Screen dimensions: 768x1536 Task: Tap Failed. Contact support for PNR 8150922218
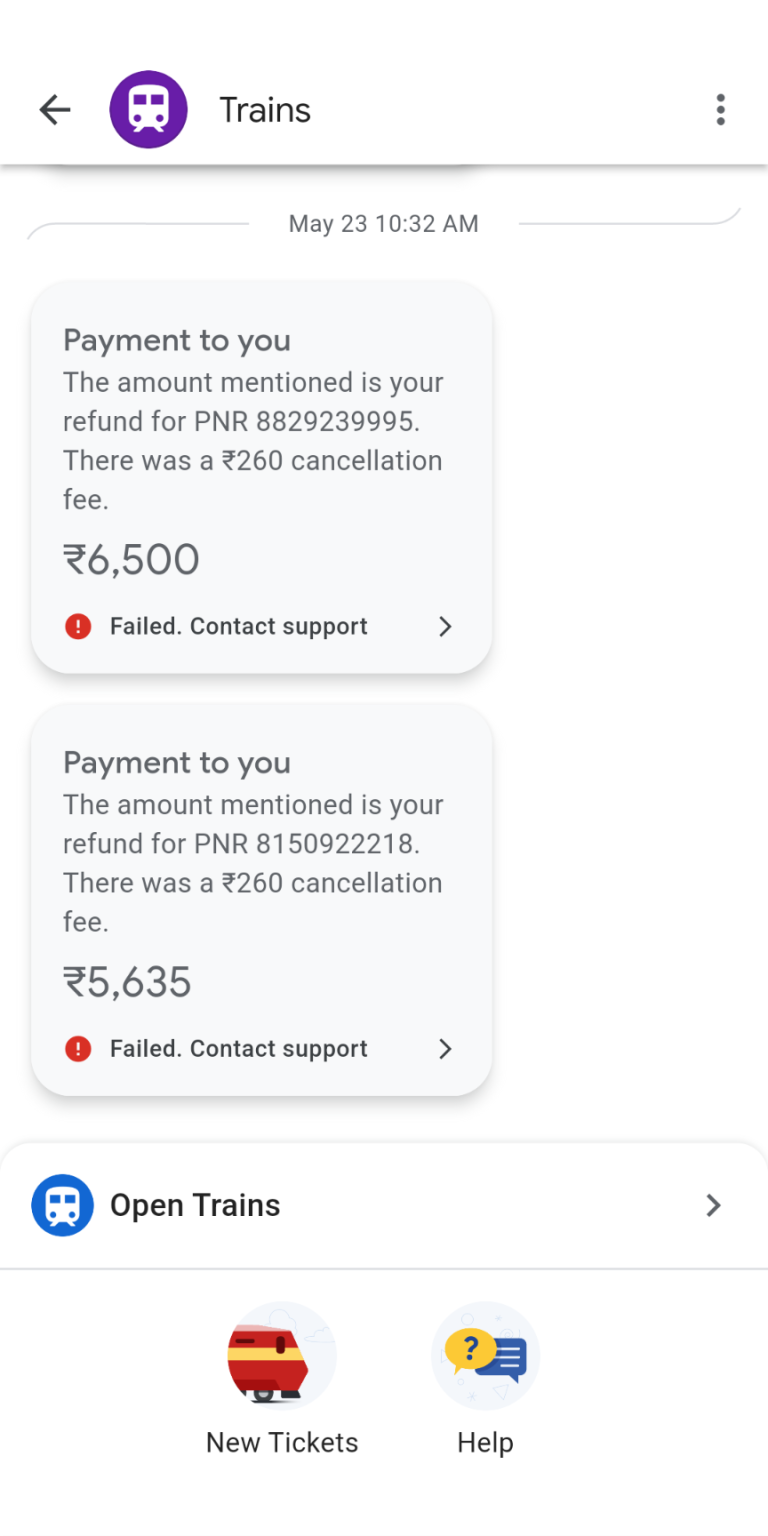238,1049
